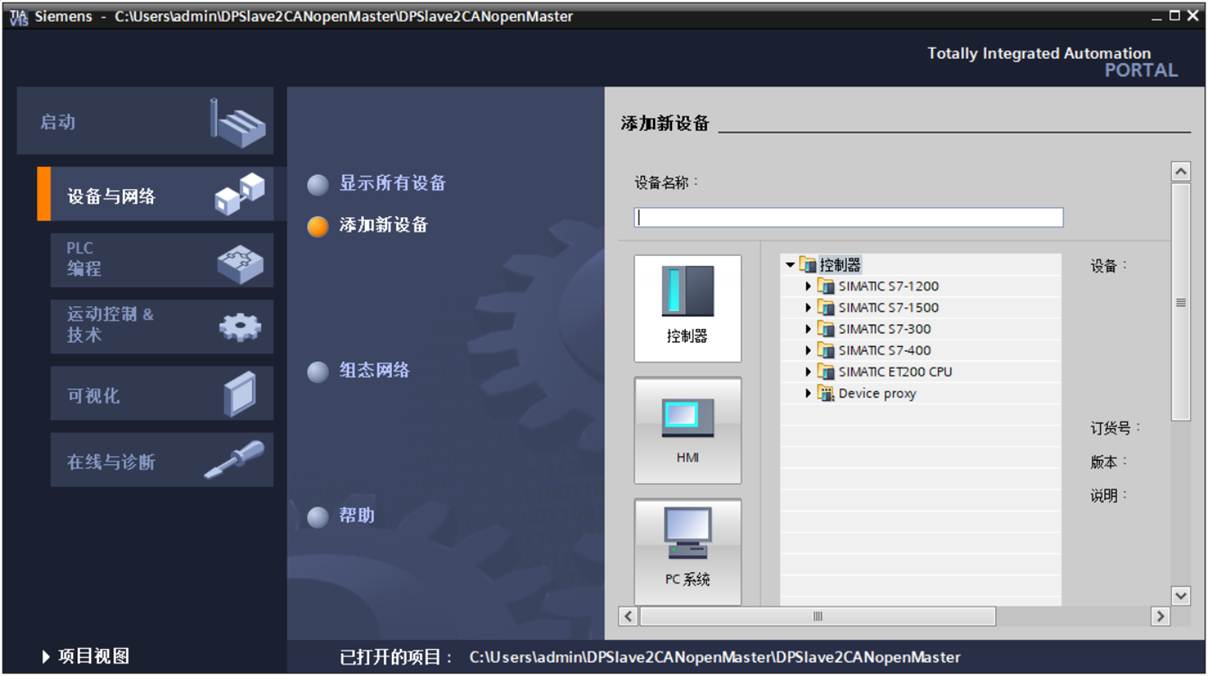Select the SIMATIC ET200 CPU tree row
The image size is (1208, 676).
[920, 372]
